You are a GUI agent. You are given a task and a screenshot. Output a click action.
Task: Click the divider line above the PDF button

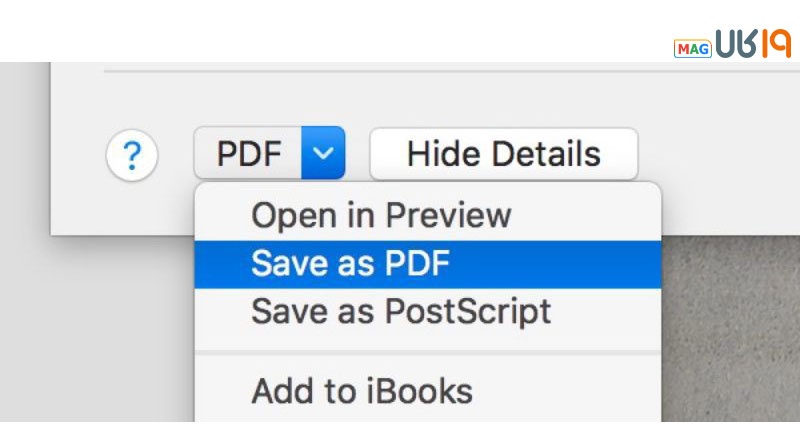[x=400, y=71]
